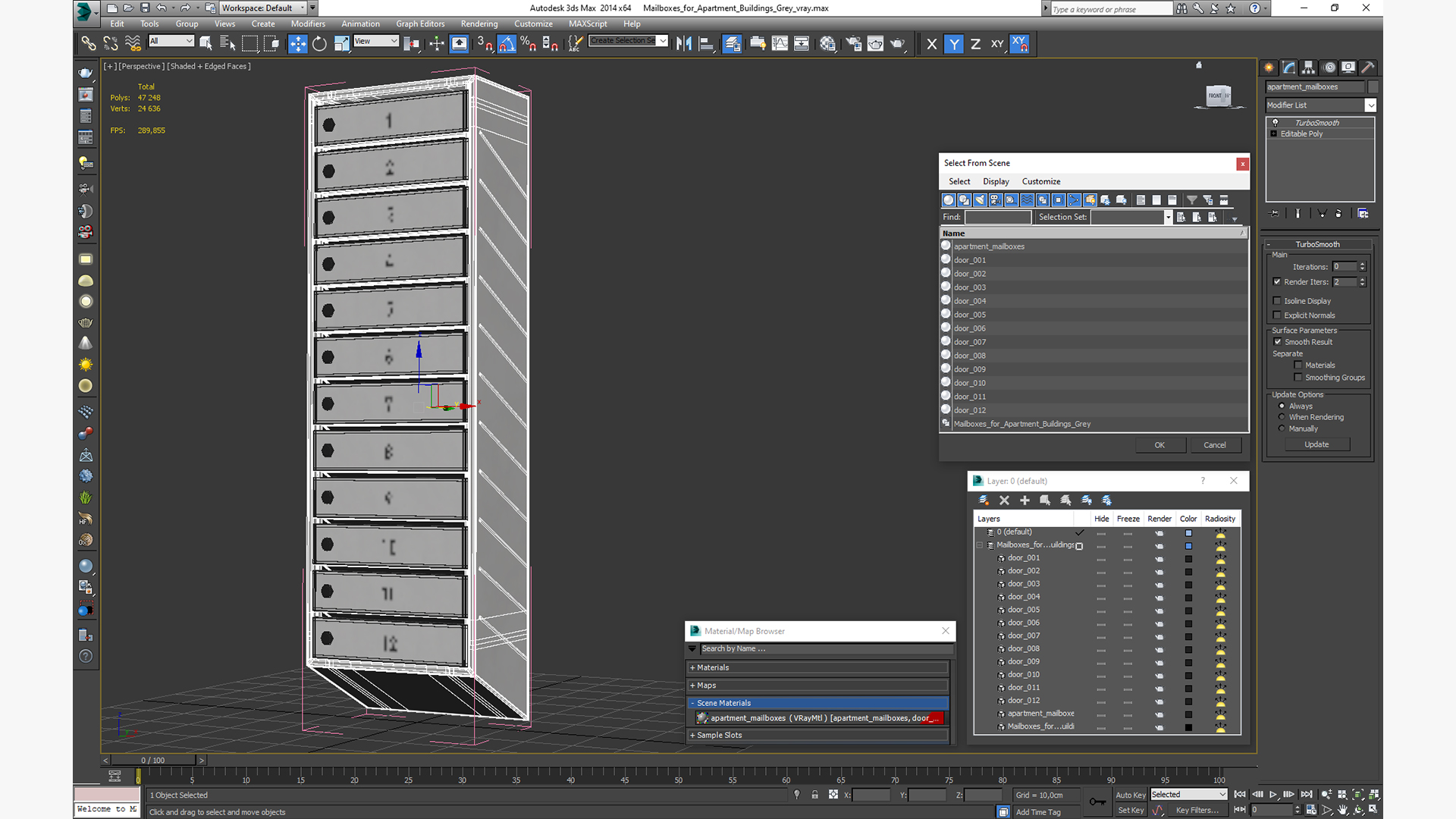
Task: Open the selection filter All dropdown
Action: point(171,41)
